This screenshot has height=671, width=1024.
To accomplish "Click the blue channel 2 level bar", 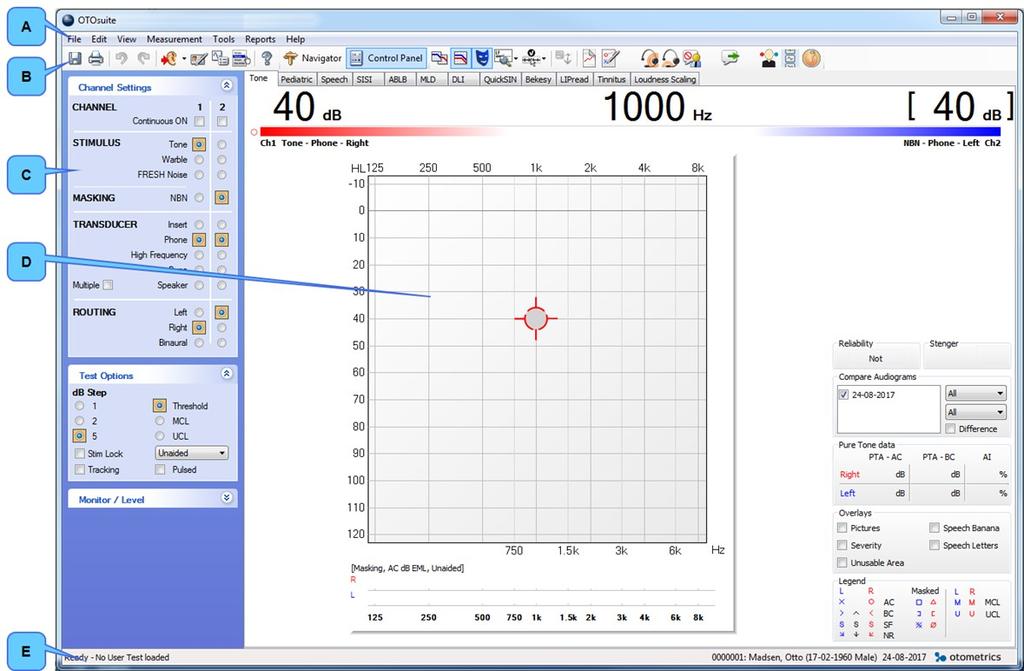I will click(878, 132).
